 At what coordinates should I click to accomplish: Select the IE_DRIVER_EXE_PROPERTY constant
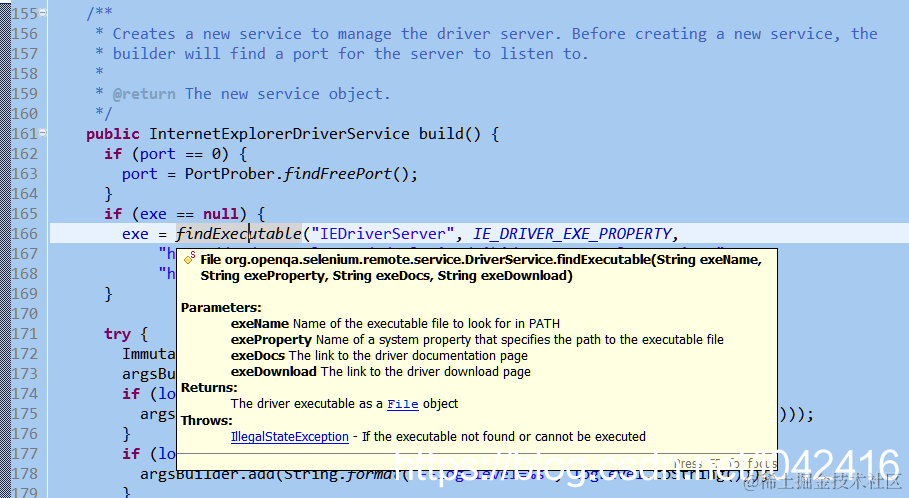tap(572, 234)
